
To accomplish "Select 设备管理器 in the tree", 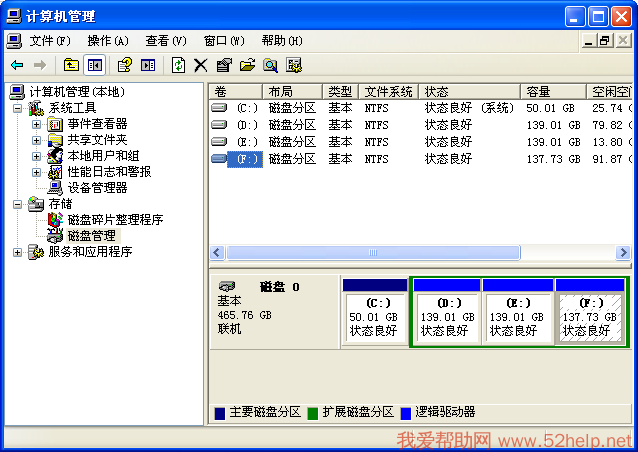I will pyautogui.click(x=97, y=188).
